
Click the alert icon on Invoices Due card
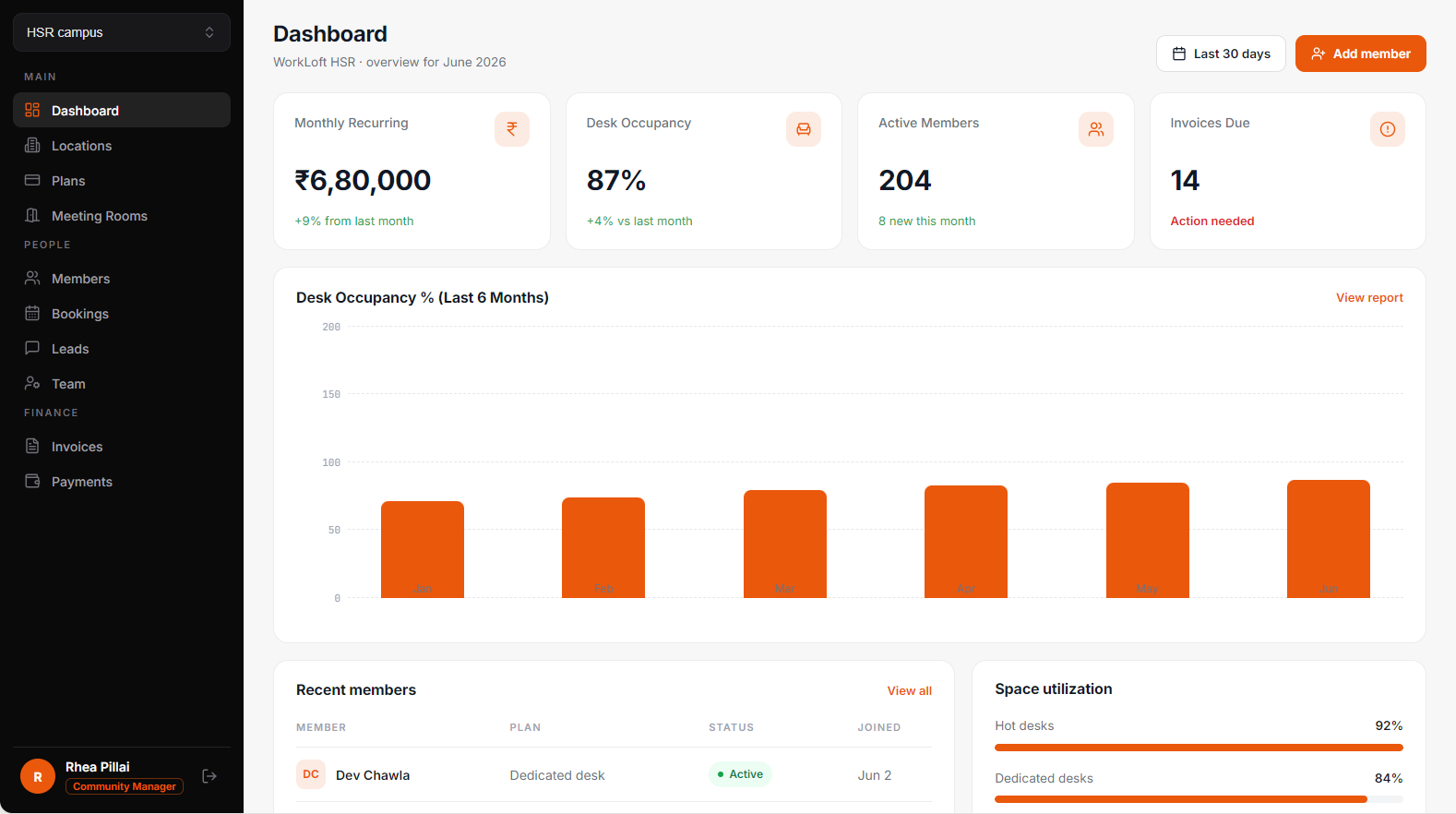1388,129
